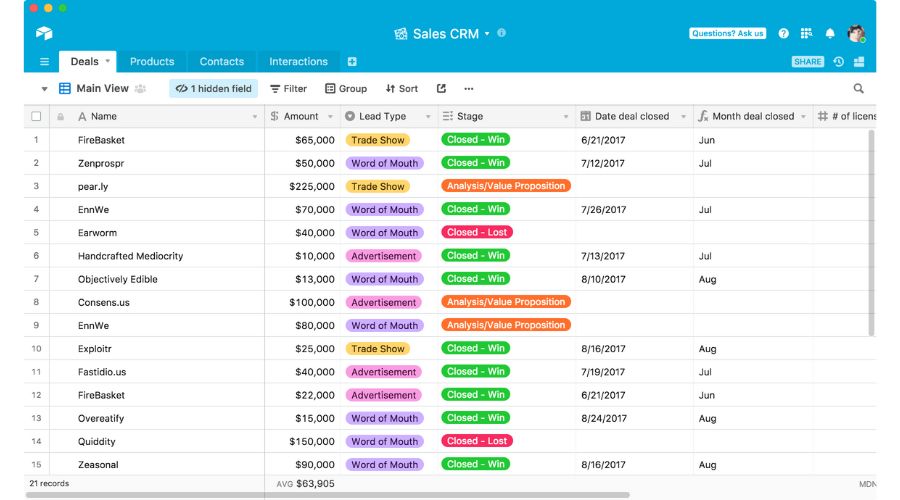Click the Sales CRM base icon
Viewport: 900px width, 500px height.
[401, 34]
